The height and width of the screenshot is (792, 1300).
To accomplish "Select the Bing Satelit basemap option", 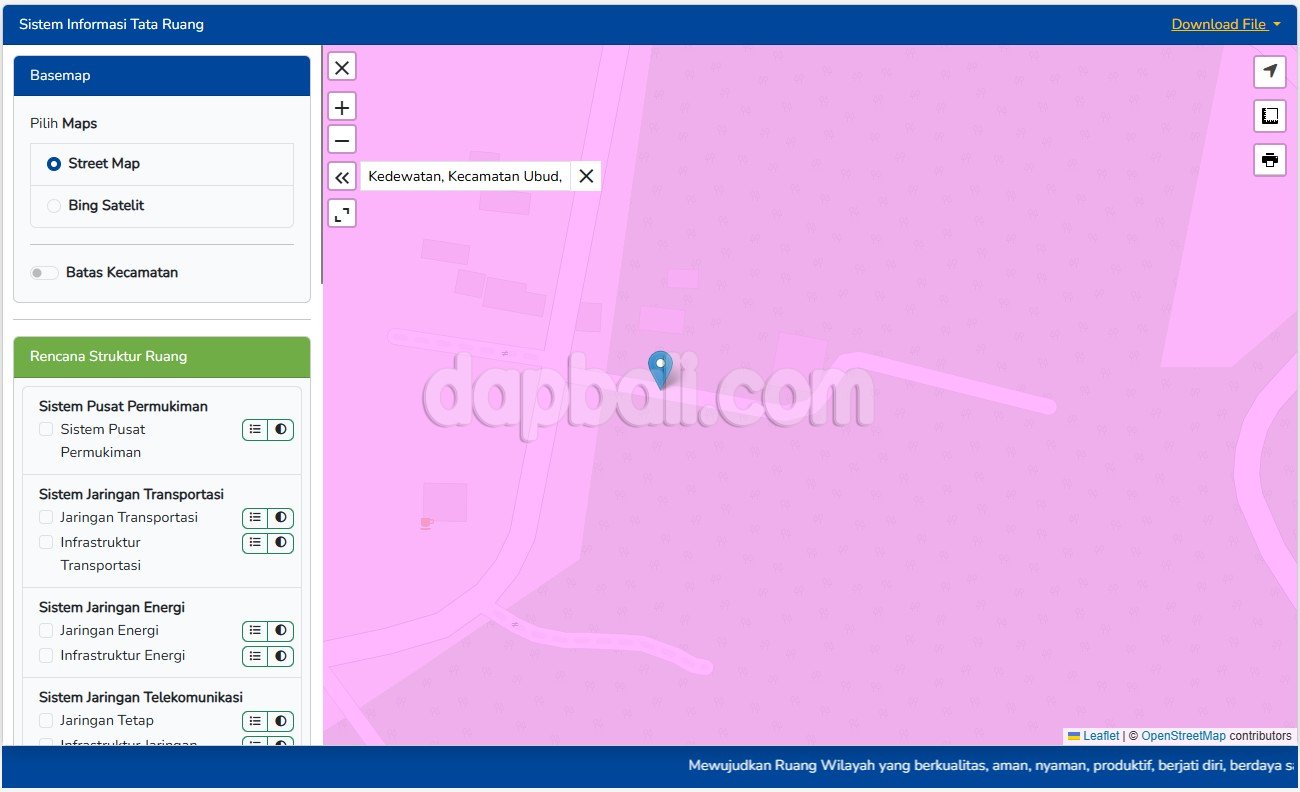I will click(54, 206).
